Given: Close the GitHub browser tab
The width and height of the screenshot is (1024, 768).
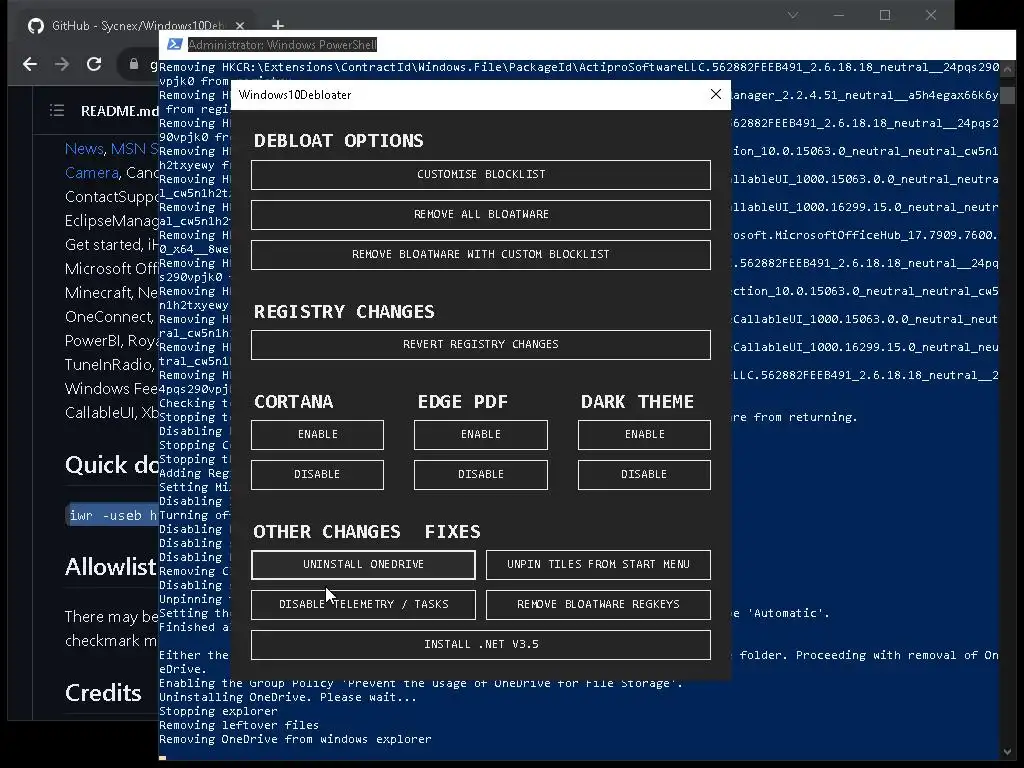Looking at the screenshot, I should click(x=240, y=25).
